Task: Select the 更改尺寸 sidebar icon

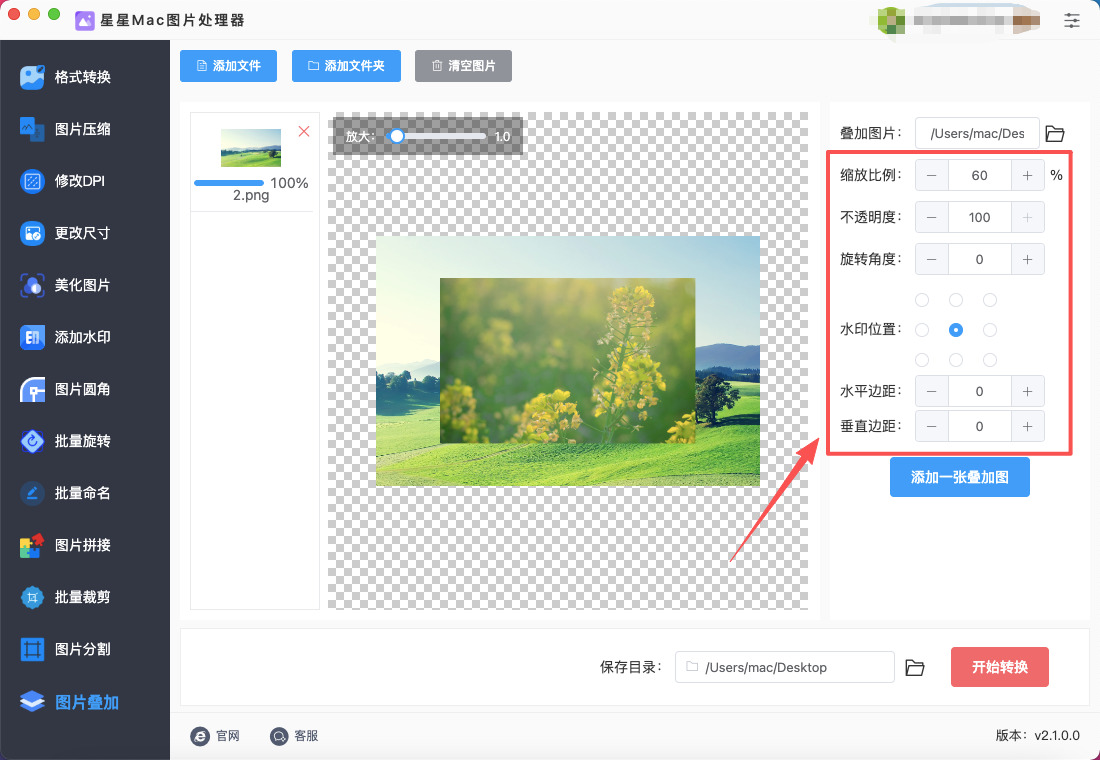Action: (x=32, y=233)
